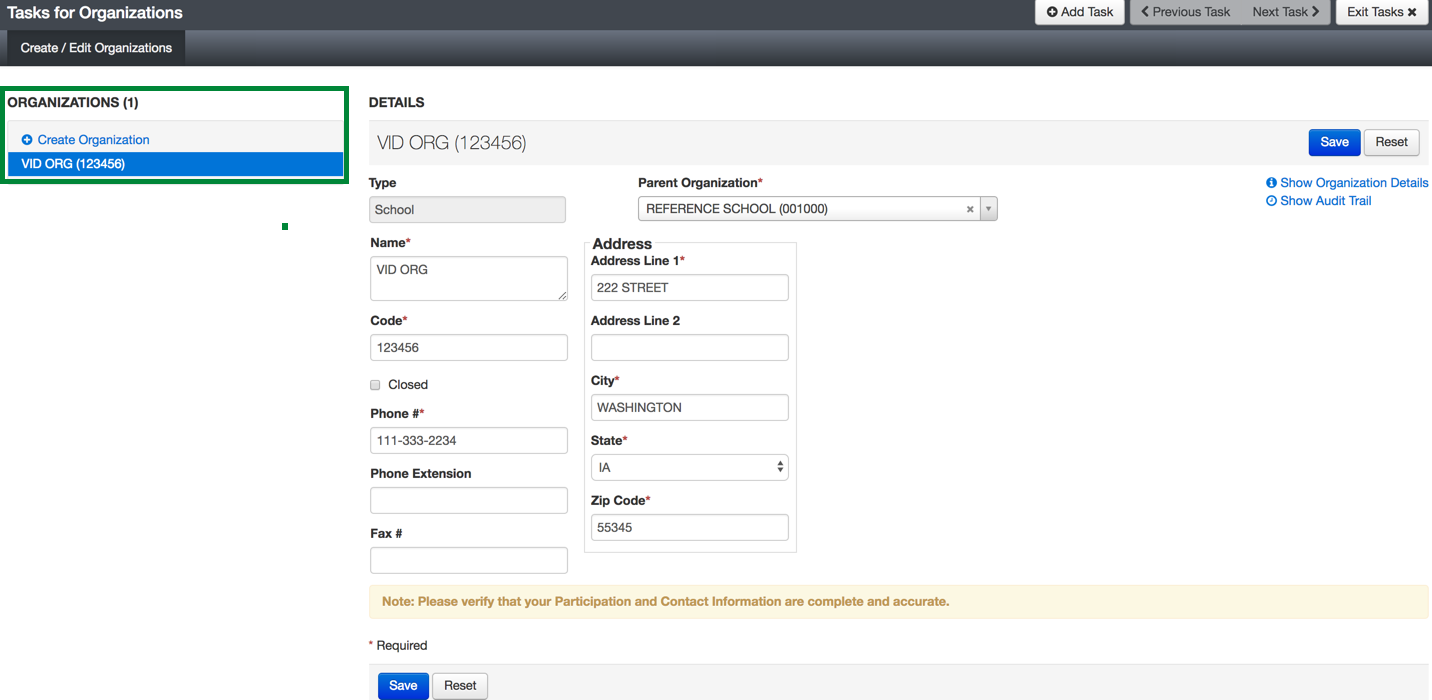This screenshot has width=1432, height=700.
Task: Open Show Audit Trail link
Action: [1325, 201]
